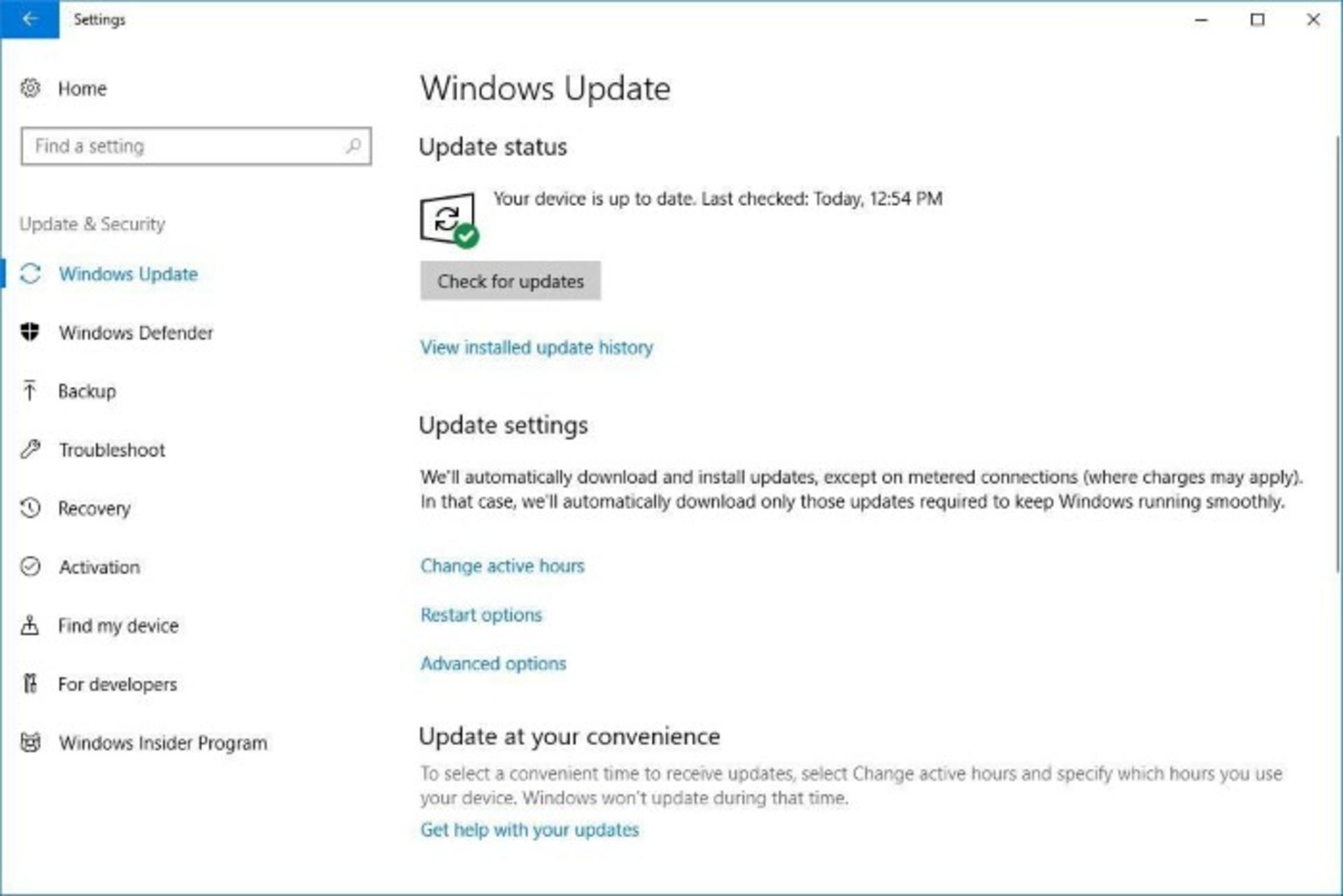The height and width of the screenshot is (896, 1343).
Task: Click the search magnifier icon
Action: click(353, 145)
